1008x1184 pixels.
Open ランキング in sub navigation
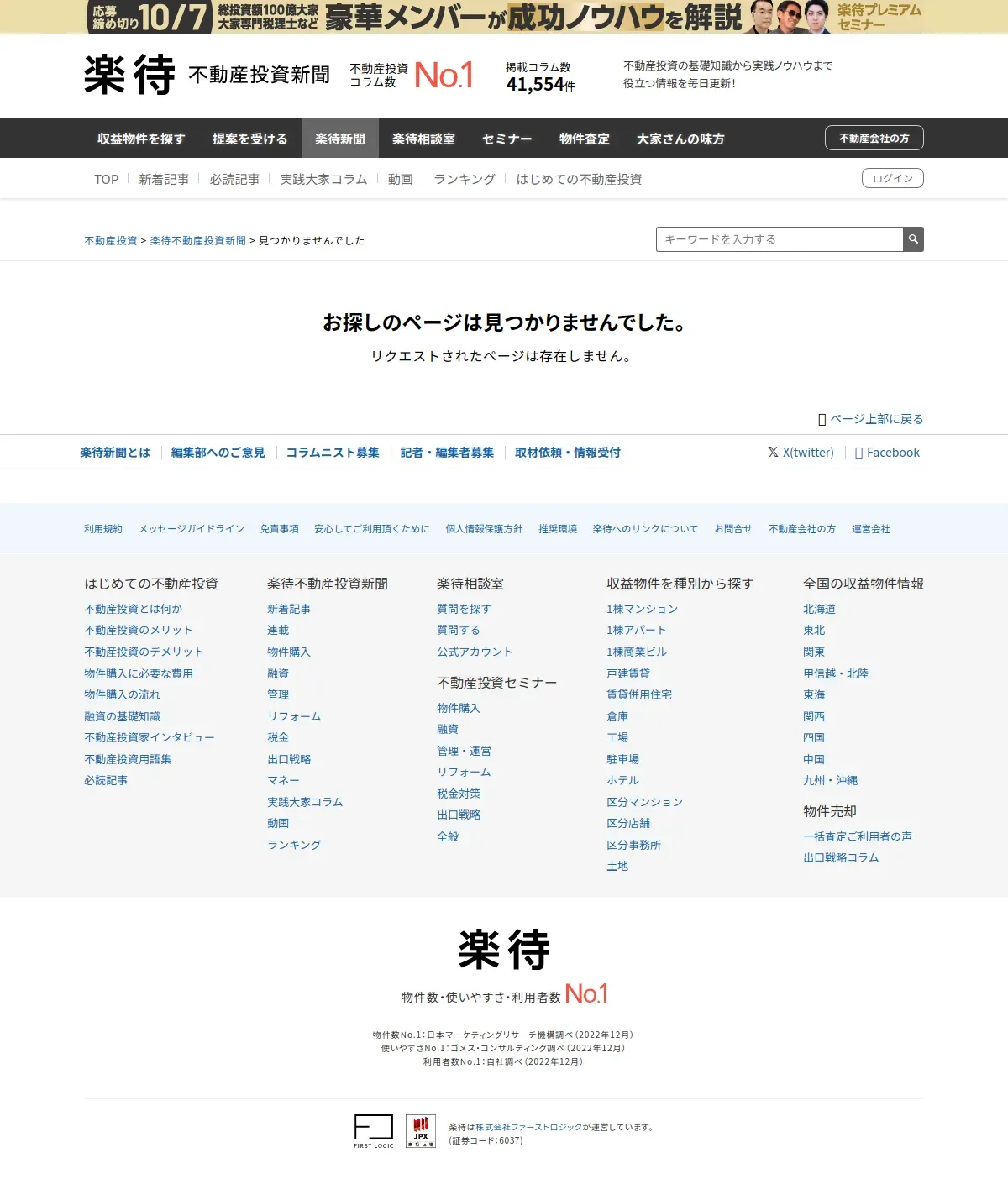click(465, 179)
